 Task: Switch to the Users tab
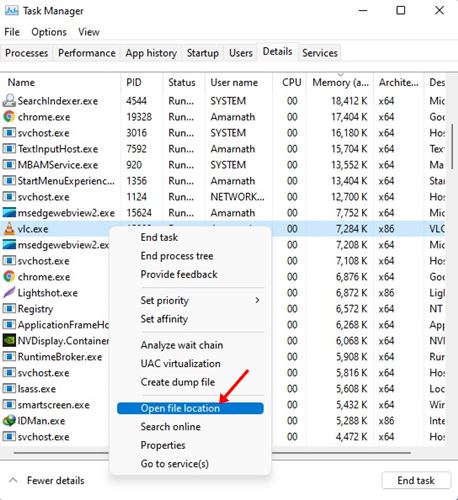pos(241,53)
